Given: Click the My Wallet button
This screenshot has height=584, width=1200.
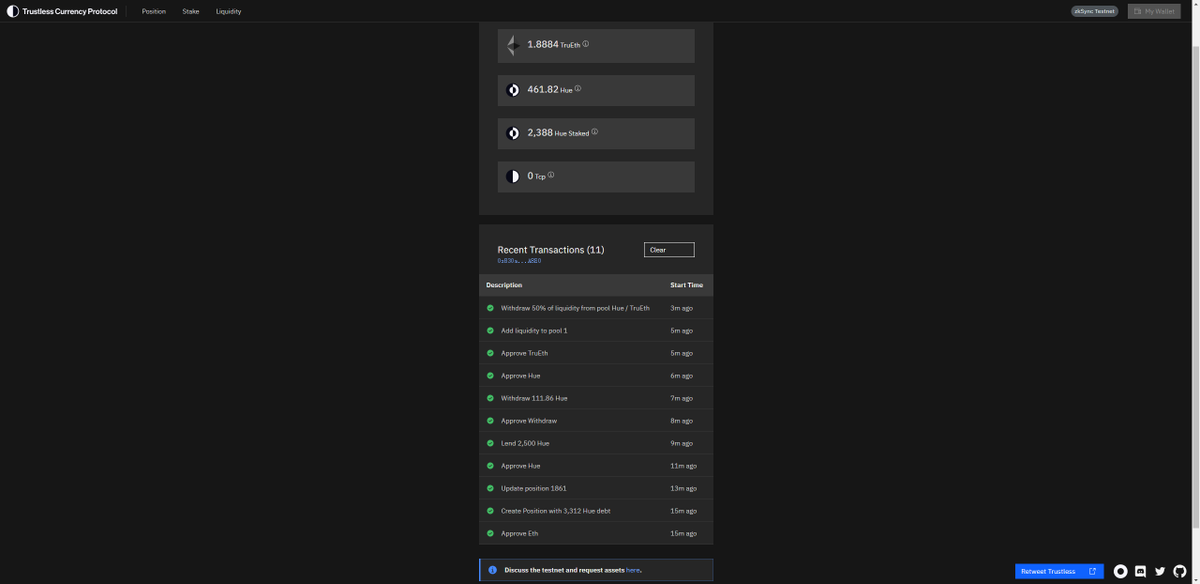Looking at the screenshot, I should [1154, 11].
